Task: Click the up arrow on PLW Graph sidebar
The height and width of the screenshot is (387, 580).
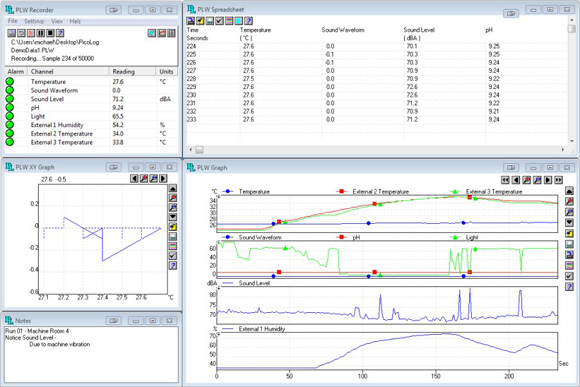Action: pyautogui.click(x=569, y=191)
